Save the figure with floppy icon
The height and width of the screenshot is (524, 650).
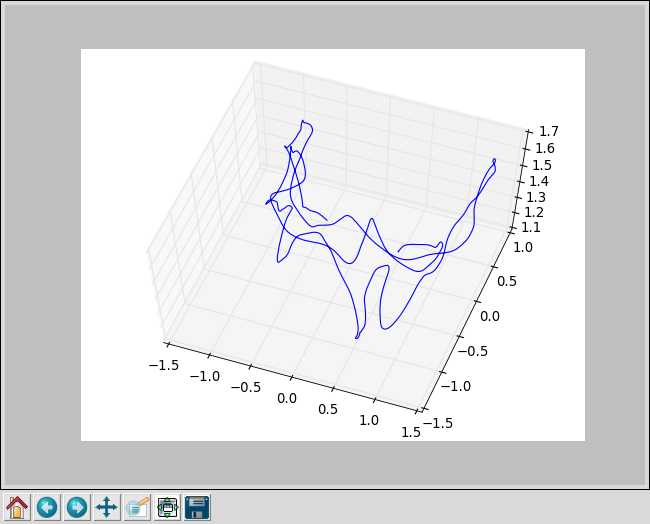[197, 507]
